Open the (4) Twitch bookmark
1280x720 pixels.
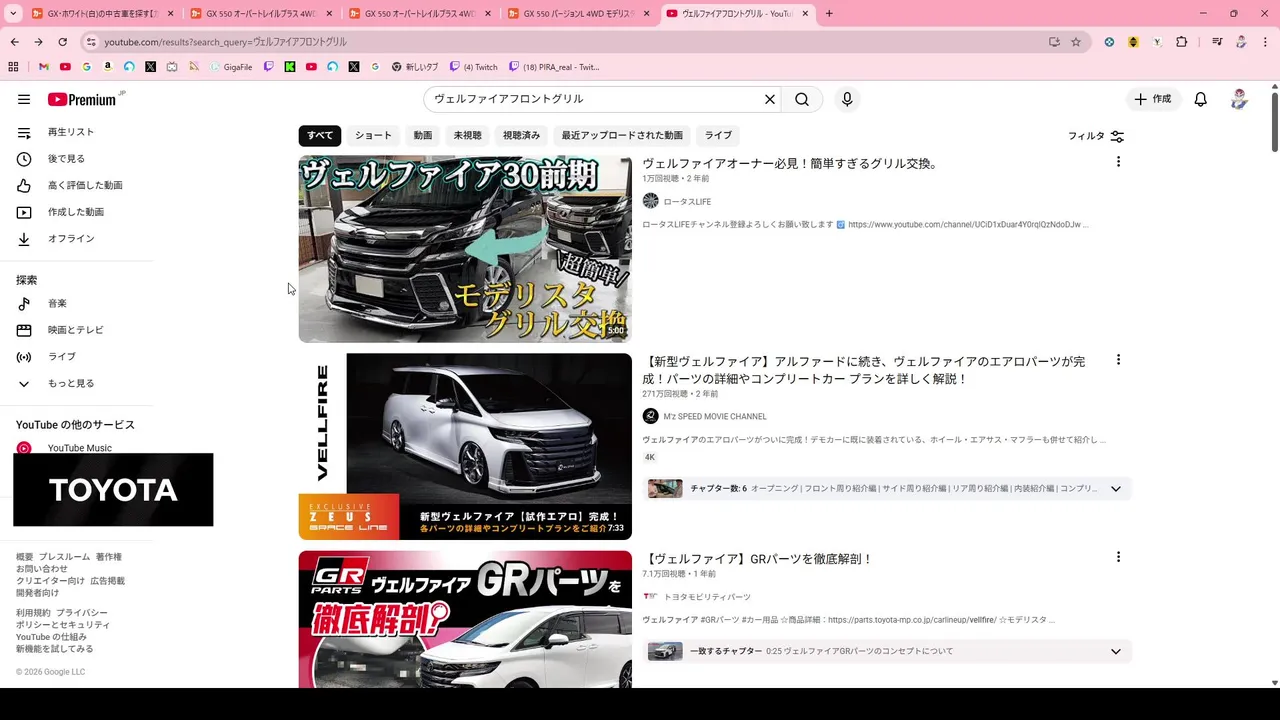473,67
